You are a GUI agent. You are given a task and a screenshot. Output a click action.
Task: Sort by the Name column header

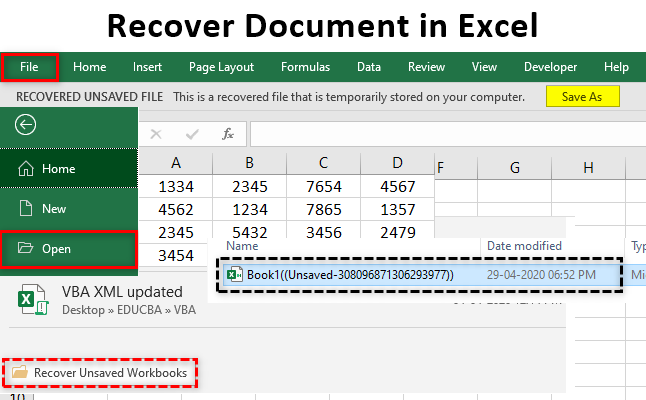click(242, 246)
